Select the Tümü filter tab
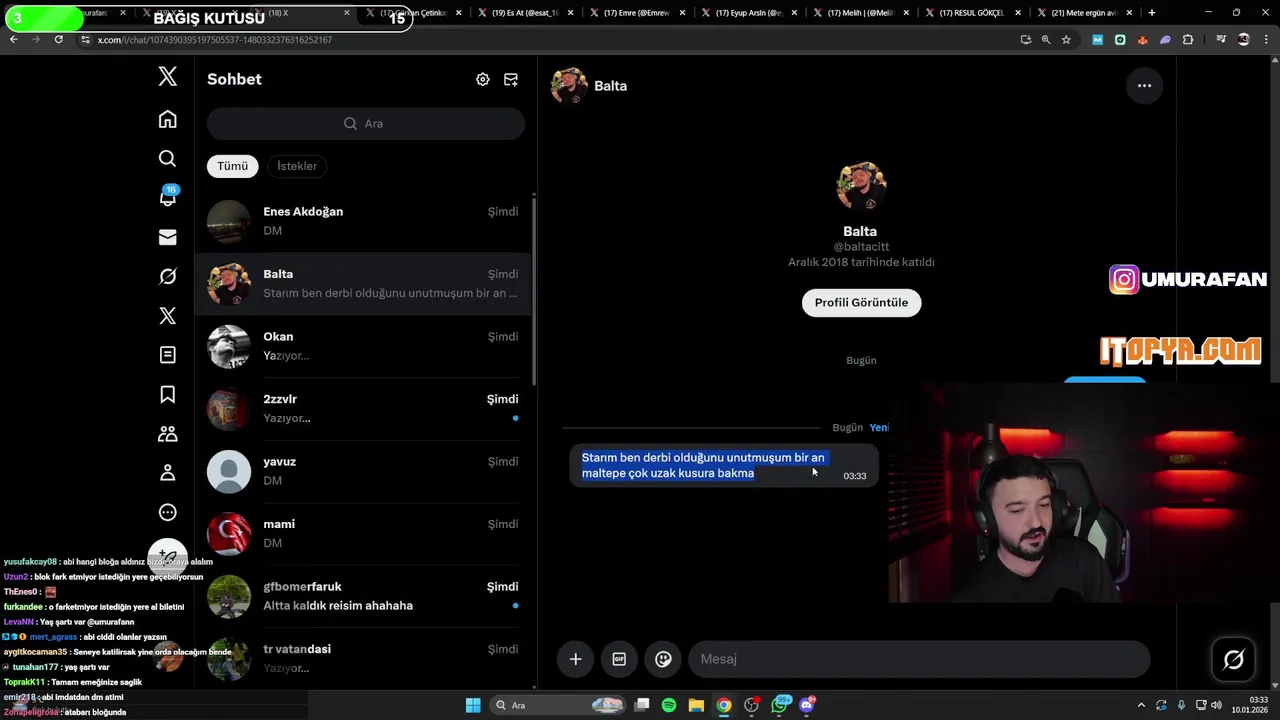The width and height of the screenshot is (1280, 720). pos(232,166)
